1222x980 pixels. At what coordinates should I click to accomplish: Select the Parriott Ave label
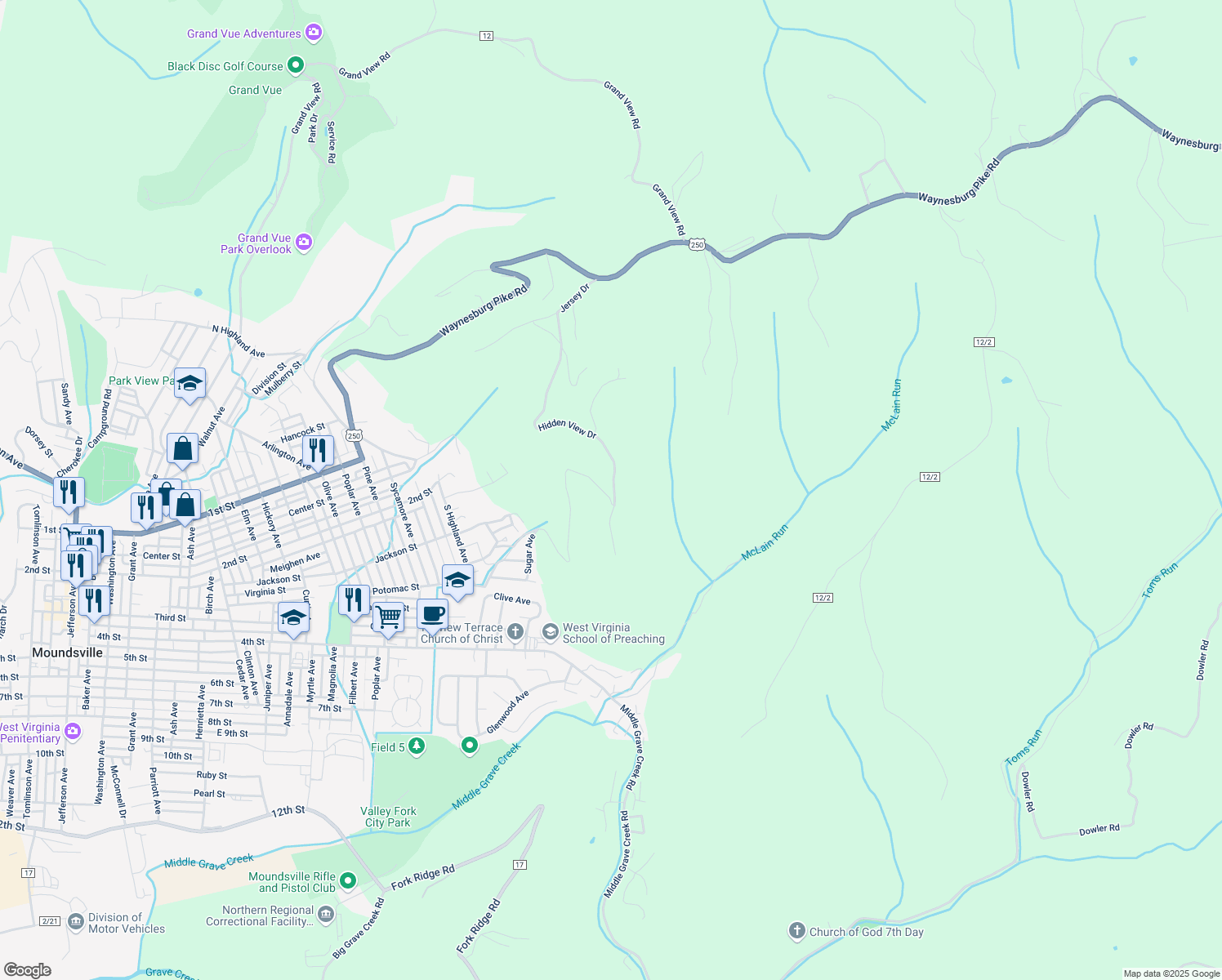click(155, 791)
